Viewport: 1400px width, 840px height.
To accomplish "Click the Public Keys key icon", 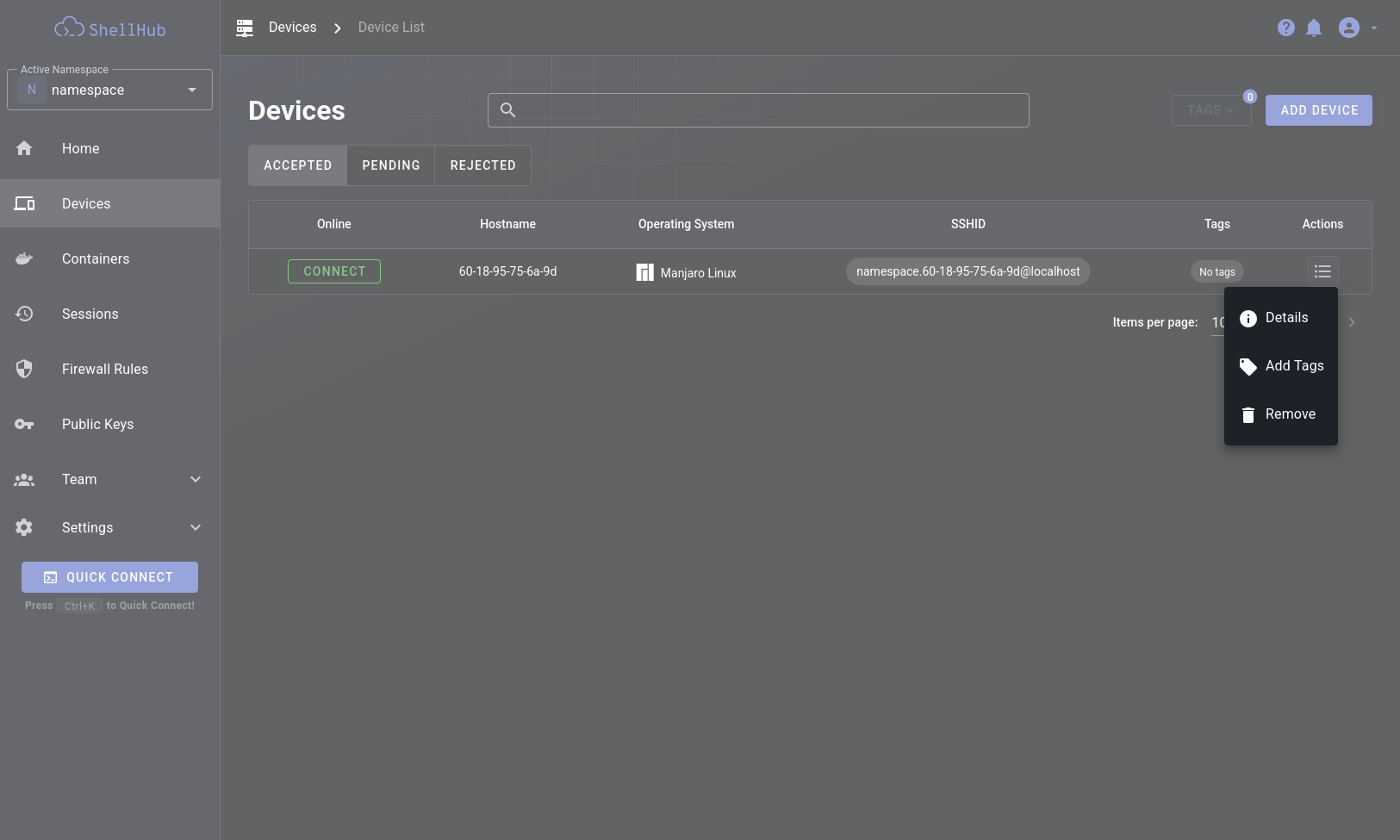I will click(24, 424).
